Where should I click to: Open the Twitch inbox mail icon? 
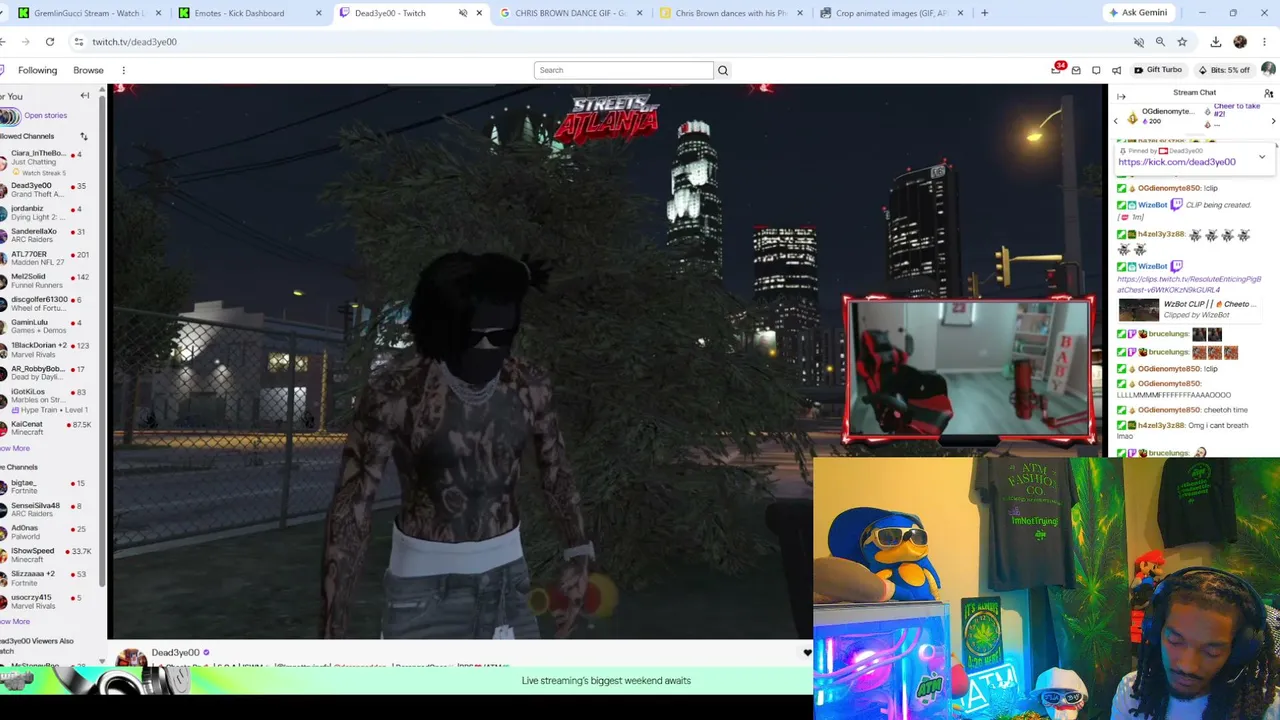click(x=1076, y=70)
